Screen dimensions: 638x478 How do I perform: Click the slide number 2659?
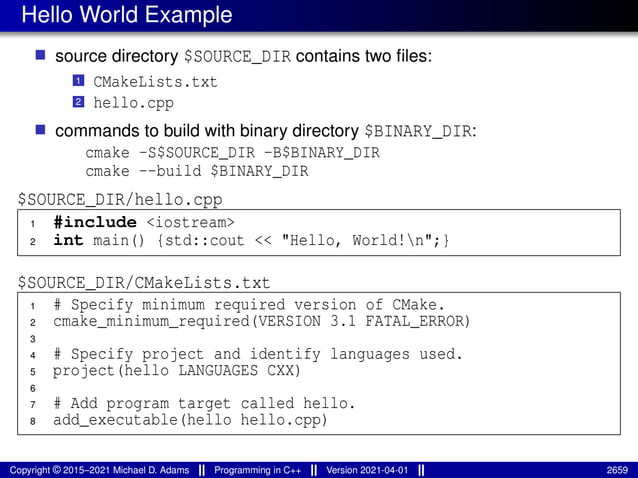617,470
